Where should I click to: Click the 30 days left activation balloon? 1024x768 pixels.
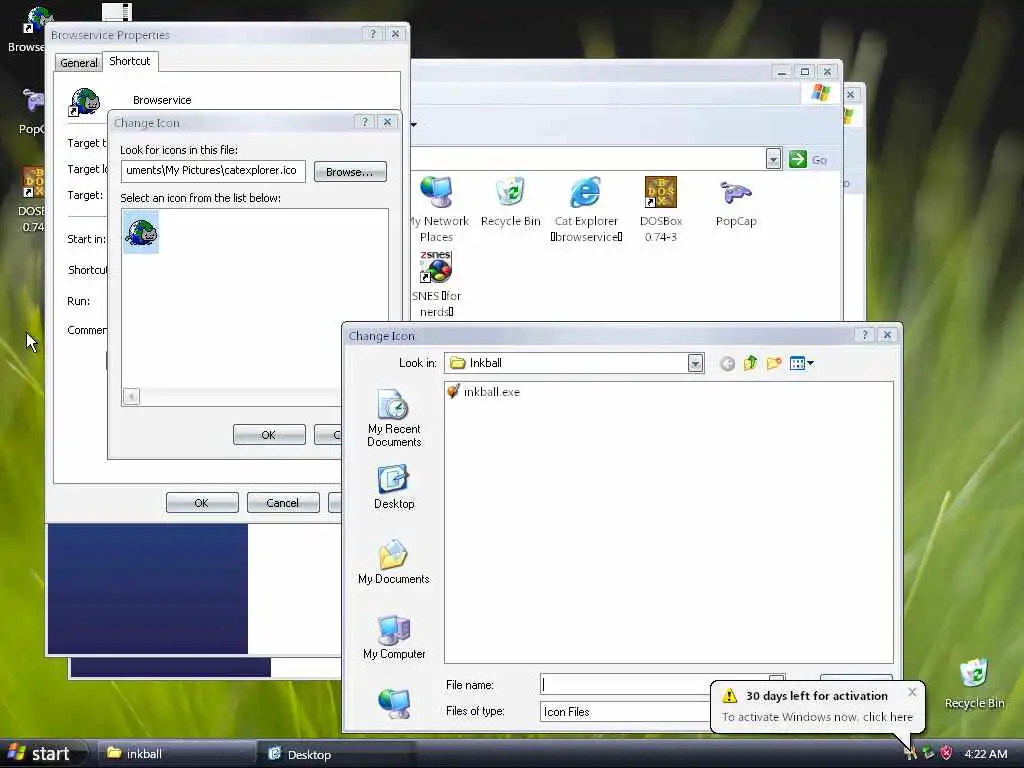(816, 706)
